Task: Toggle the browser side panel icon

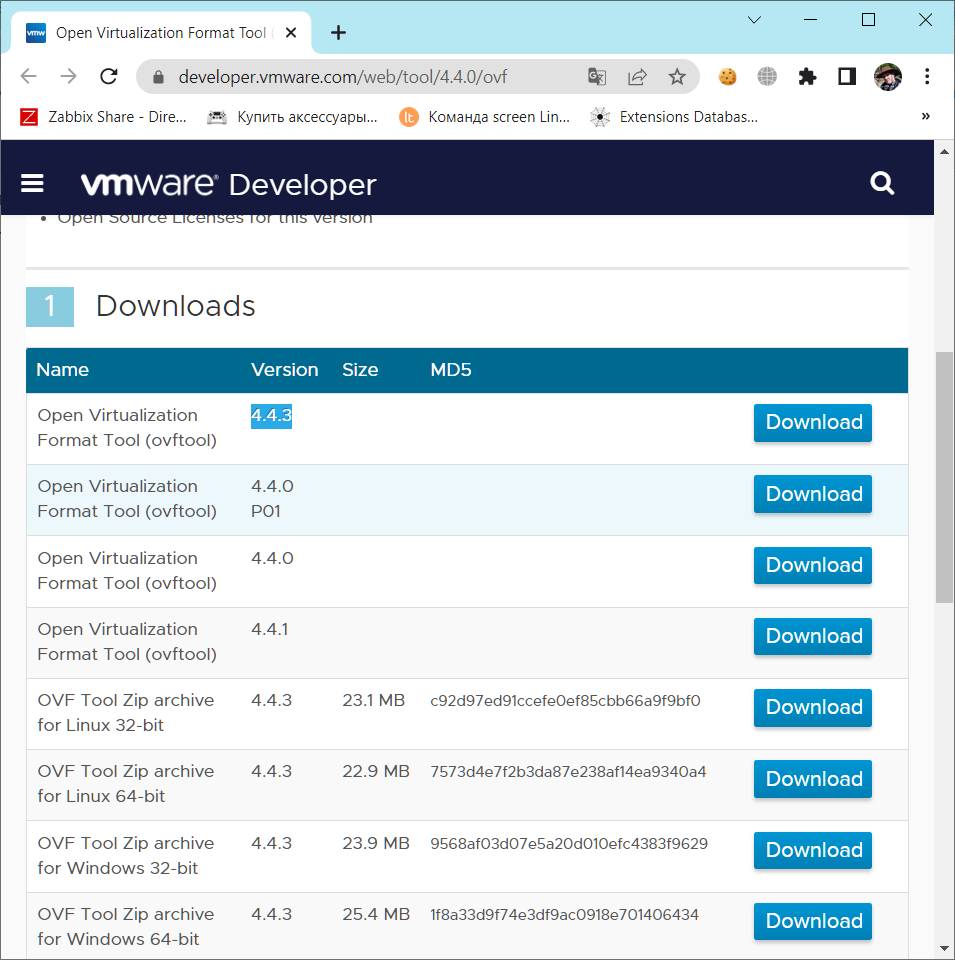Action: click(x=847, y=77)
